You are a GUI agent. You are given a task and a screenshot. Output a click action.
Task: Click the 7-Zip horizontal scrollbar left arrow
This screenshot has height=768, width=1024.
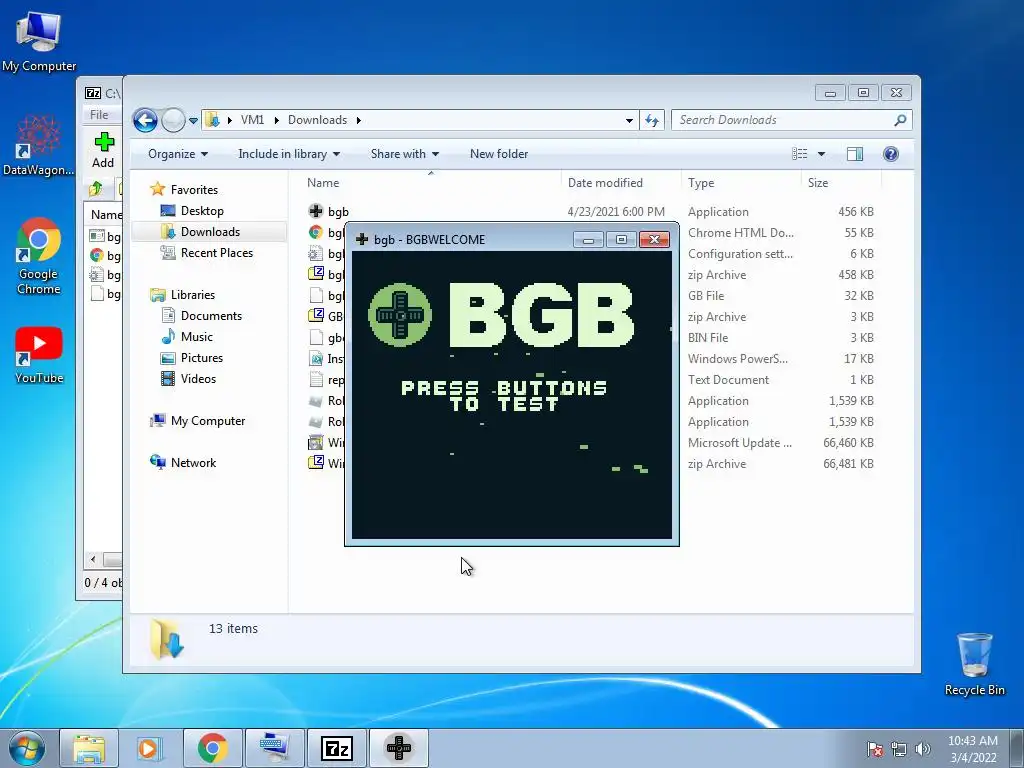tap(93, 559)
